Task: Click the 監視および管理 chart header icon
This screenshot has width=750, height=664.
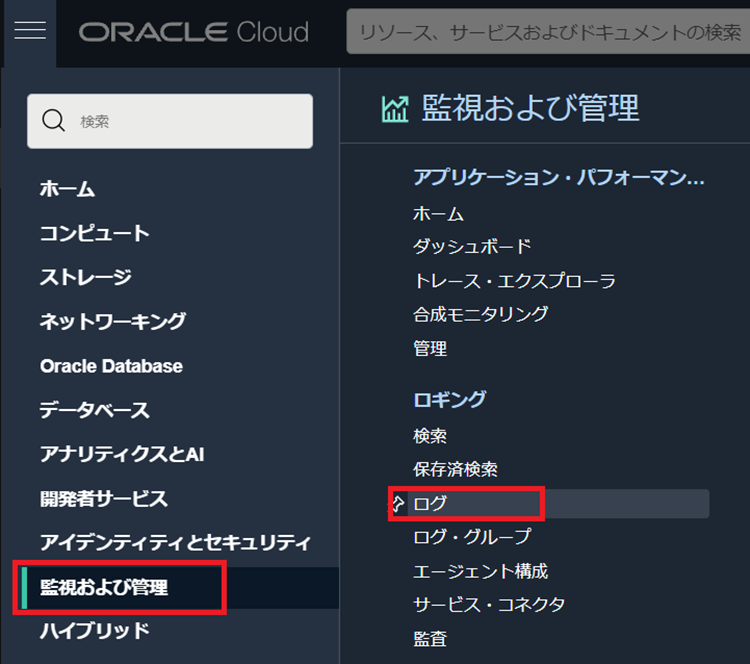Action: coord(395,109)
